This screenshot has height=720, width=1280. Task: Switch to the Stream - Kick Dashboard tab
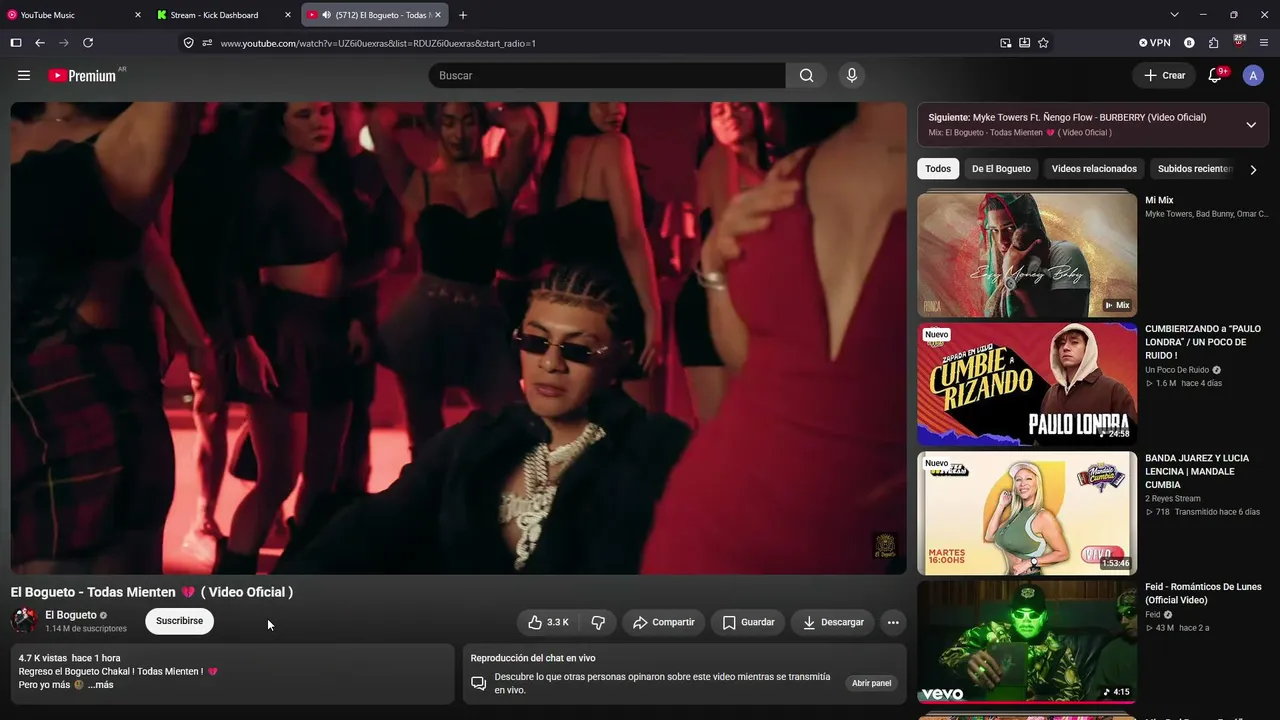[x=224, y=15]
